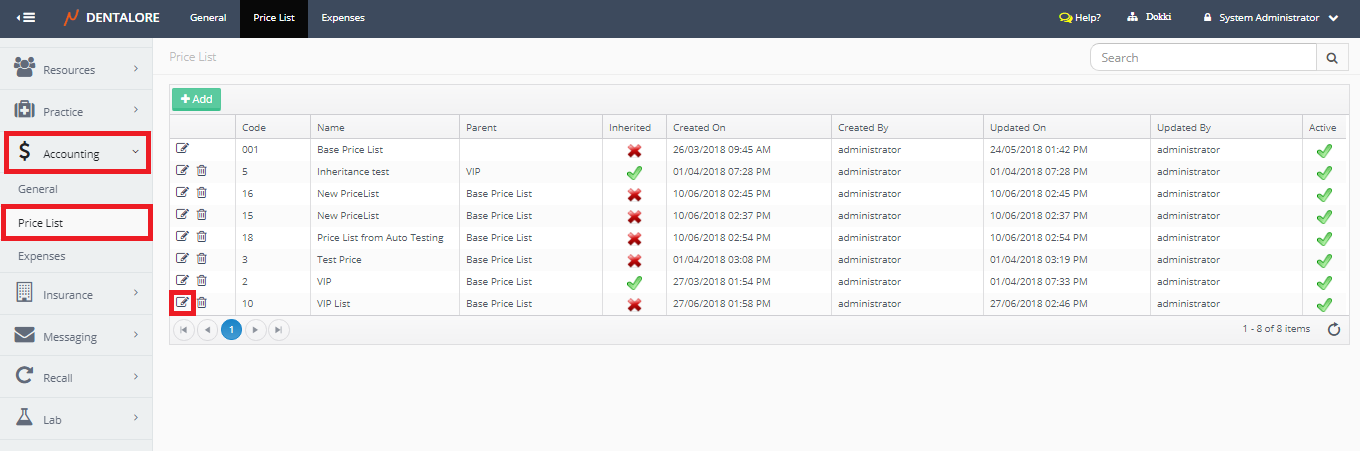Click trash icon for Test Price row

tap(201, 259)
